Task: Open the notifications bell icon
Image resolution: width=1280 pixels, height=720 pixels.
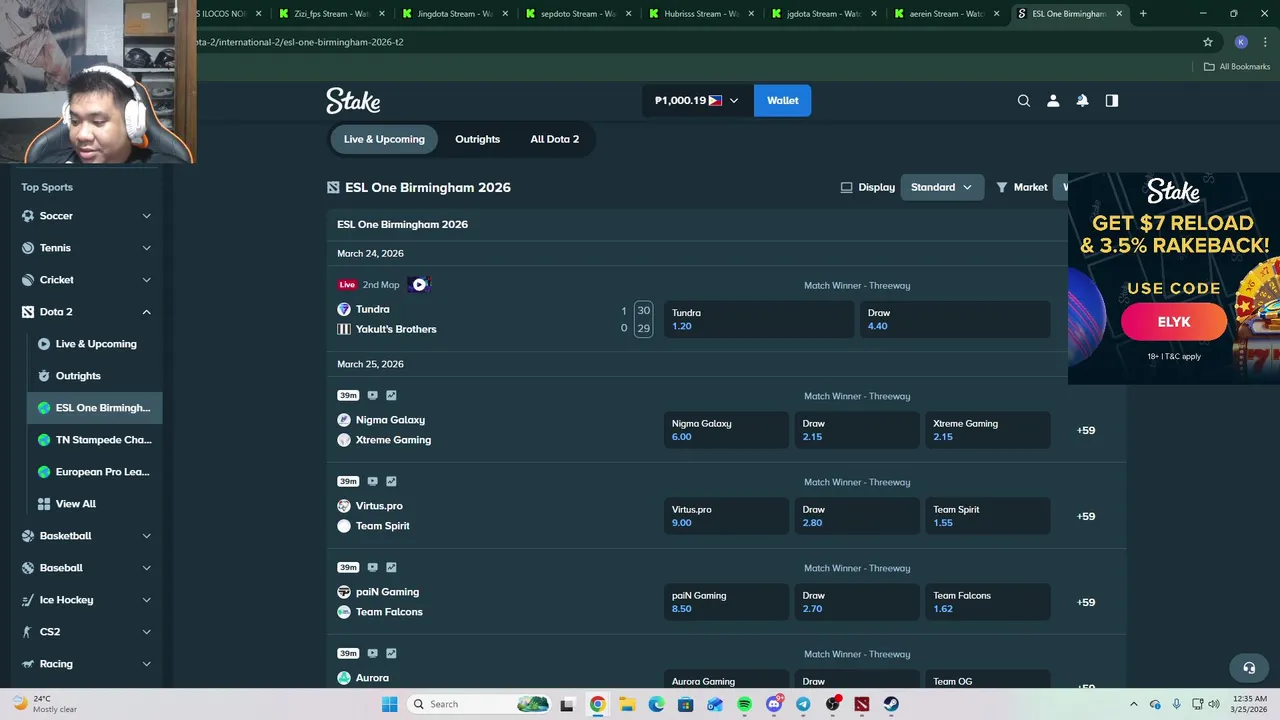Action: click(1082, 101)
